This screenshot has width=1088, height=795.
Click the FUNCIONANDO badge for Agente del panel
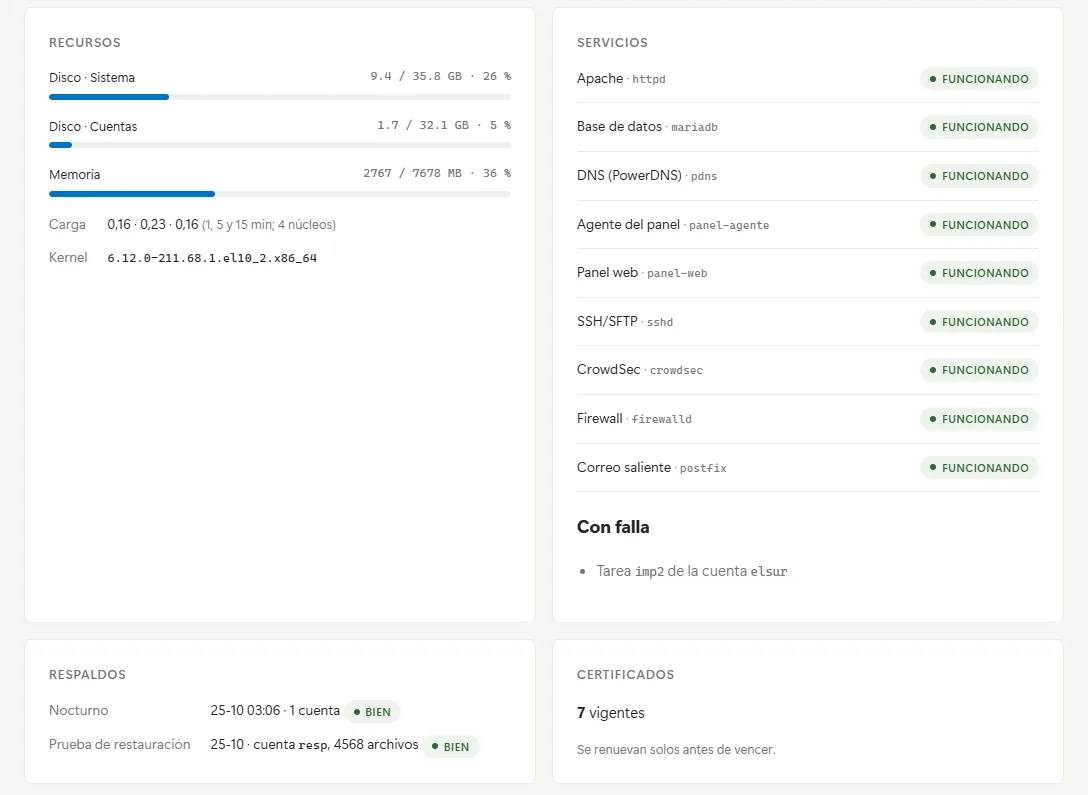pyautogui.click(x=979, y=225)
